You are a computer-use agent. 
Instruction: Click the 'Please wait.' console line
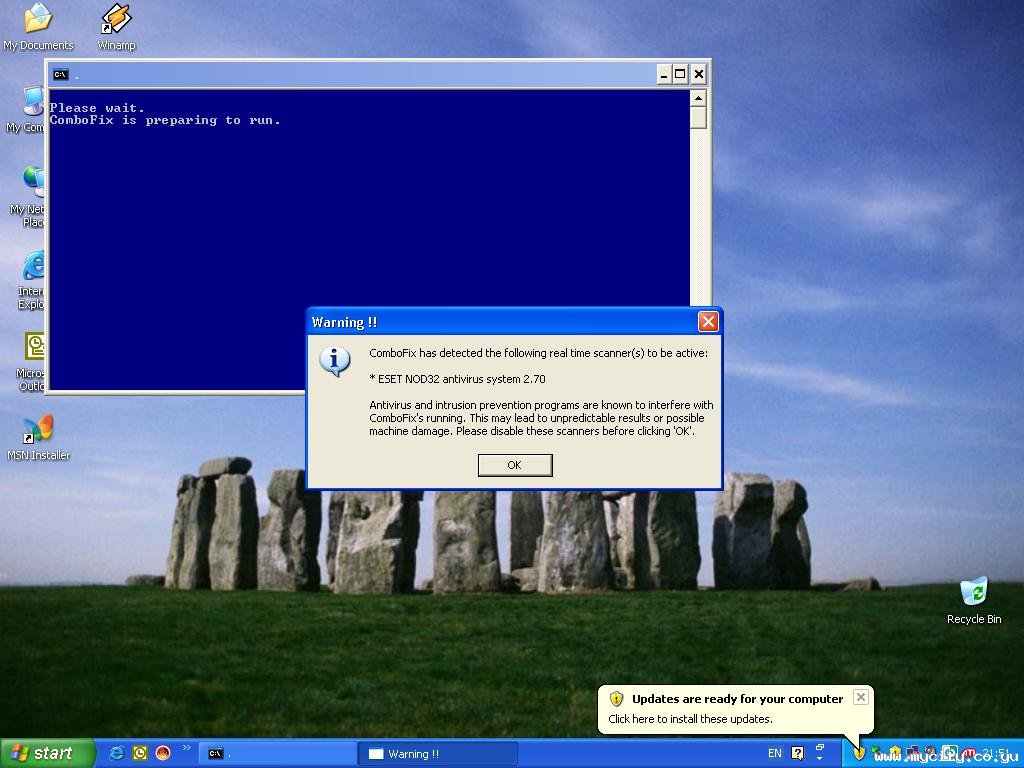click(97, 108)
